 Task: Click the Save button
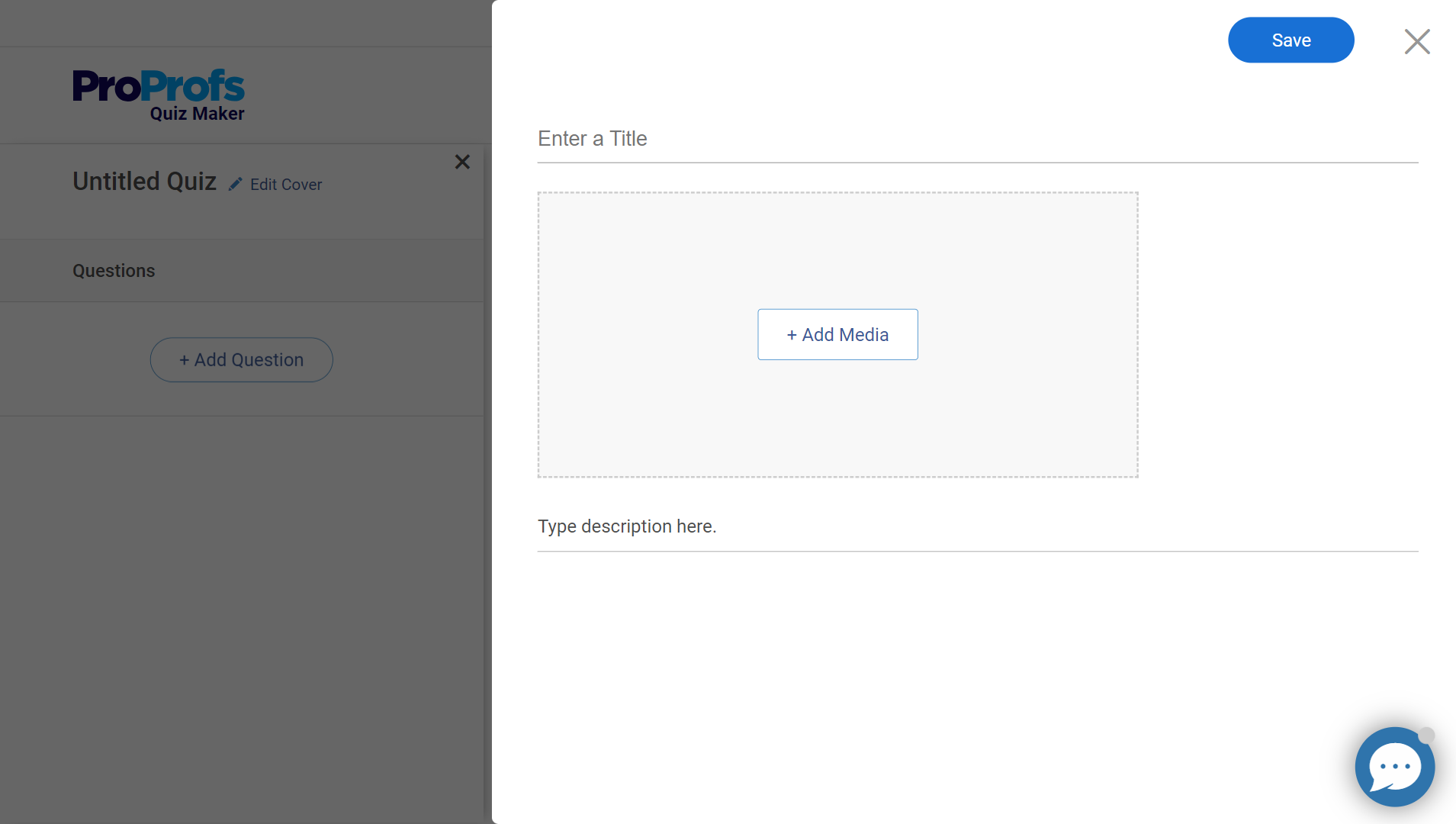point(1290,40)
